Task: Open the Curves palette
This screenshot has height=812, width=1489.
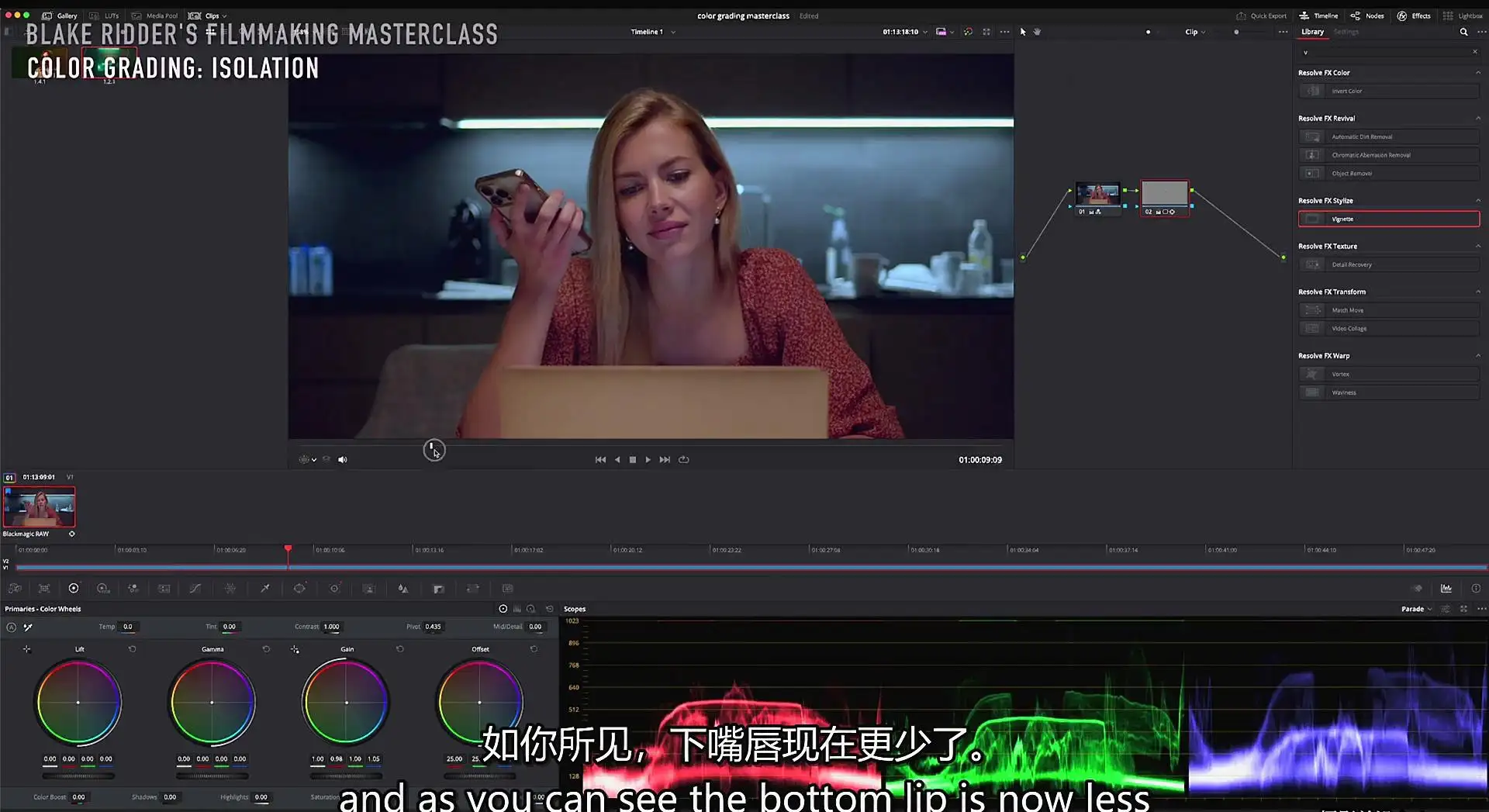Action: [x=195, y=589]
